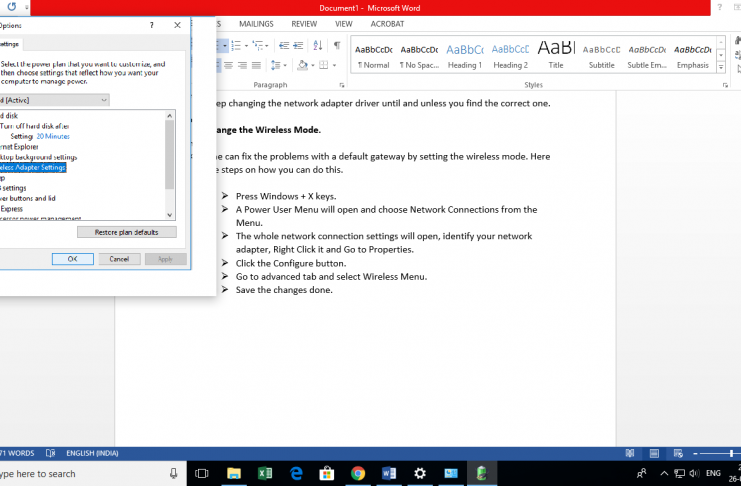Image resolution: width=741 pixels, height=486 pixels.
Task: Open the Multilevel List button
Action: click(258, 45)
